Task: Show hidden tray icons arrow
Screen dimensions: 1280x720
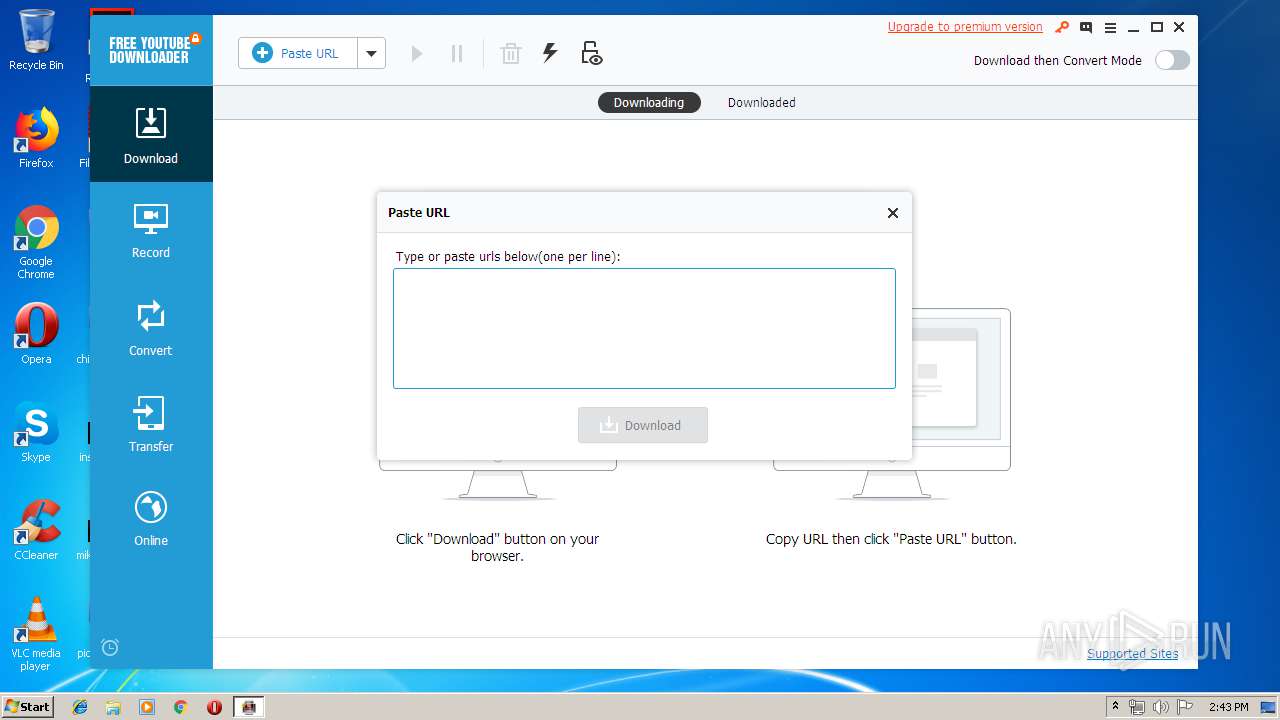Action: (1115, 707)
